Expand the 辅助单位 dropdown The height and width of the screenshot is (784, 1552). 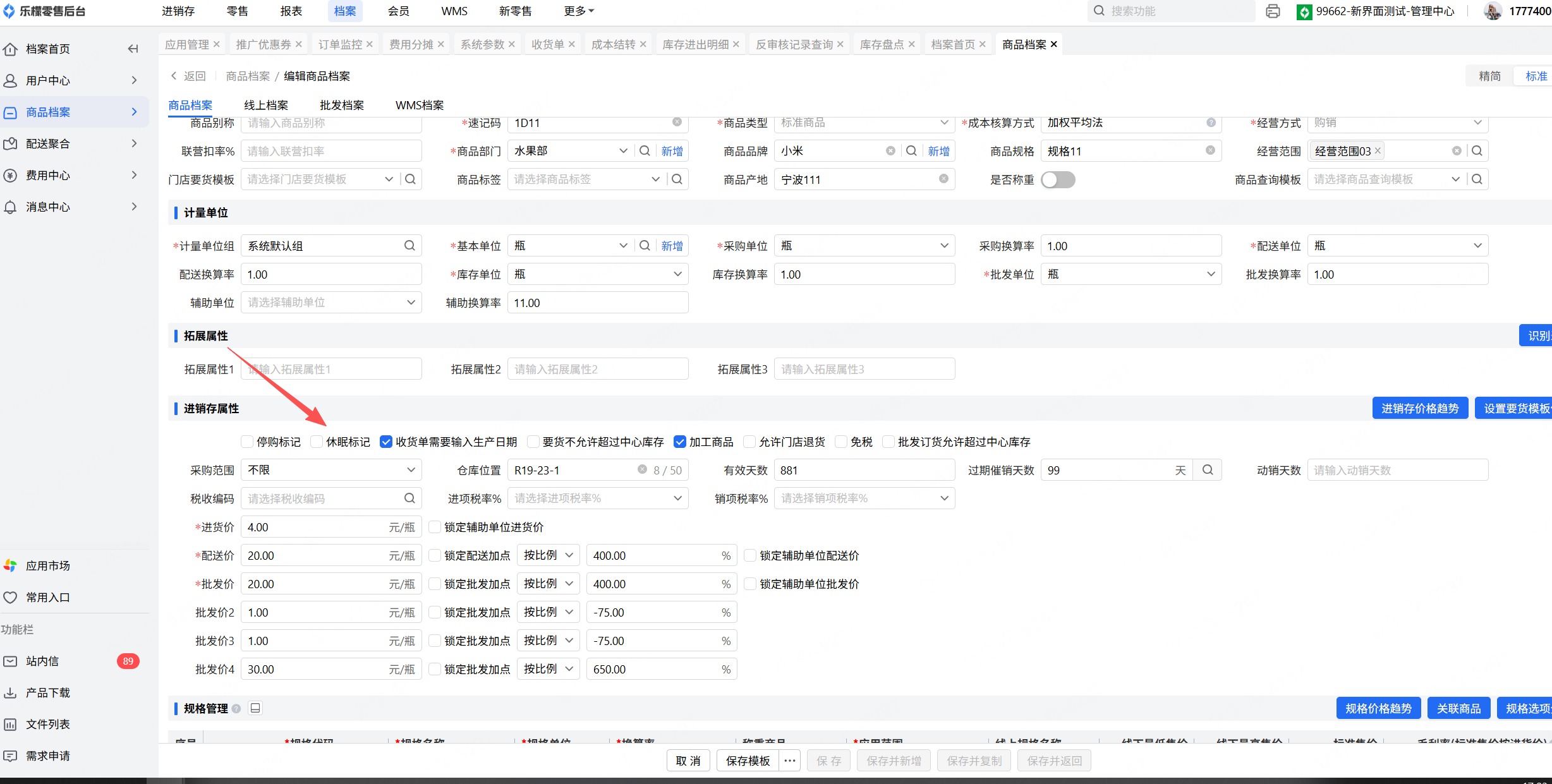coord(331,303)
